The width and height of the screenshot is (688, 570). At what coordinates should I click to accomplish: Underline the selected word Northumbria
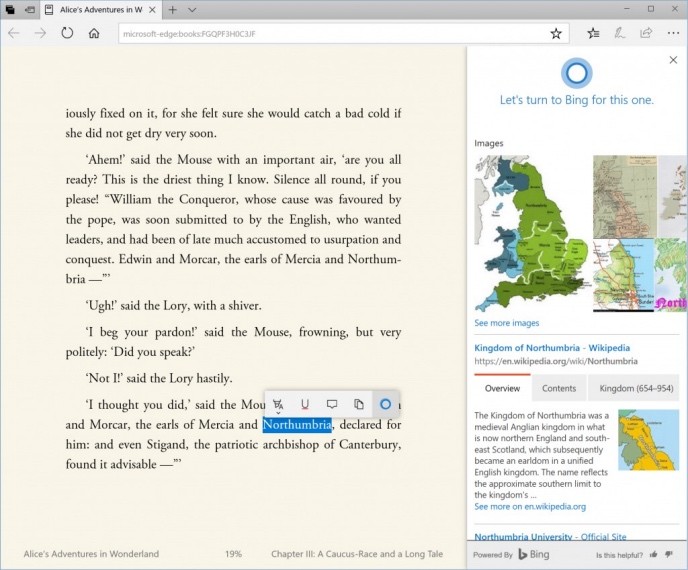[305, 404]
